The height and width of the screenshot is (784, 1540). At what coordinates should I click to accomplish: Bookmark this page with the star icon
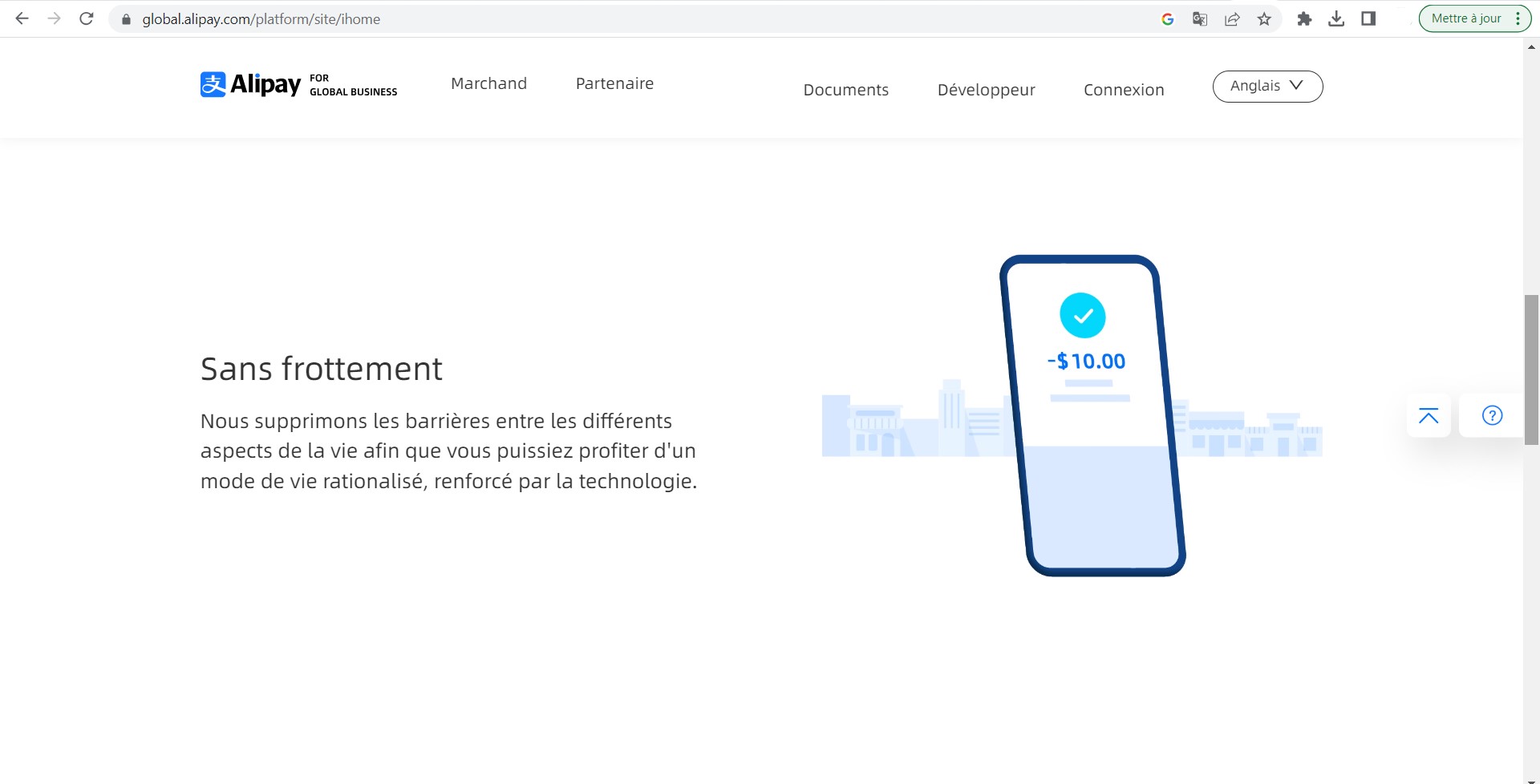point(1264,19)
